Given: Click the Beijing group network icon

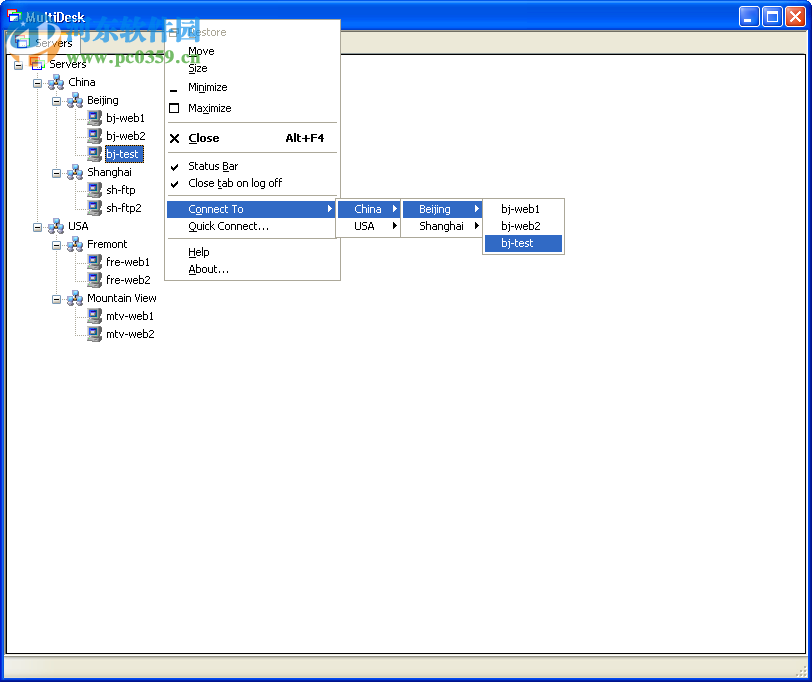Looking at the screenshot, I should click(73, 100).
